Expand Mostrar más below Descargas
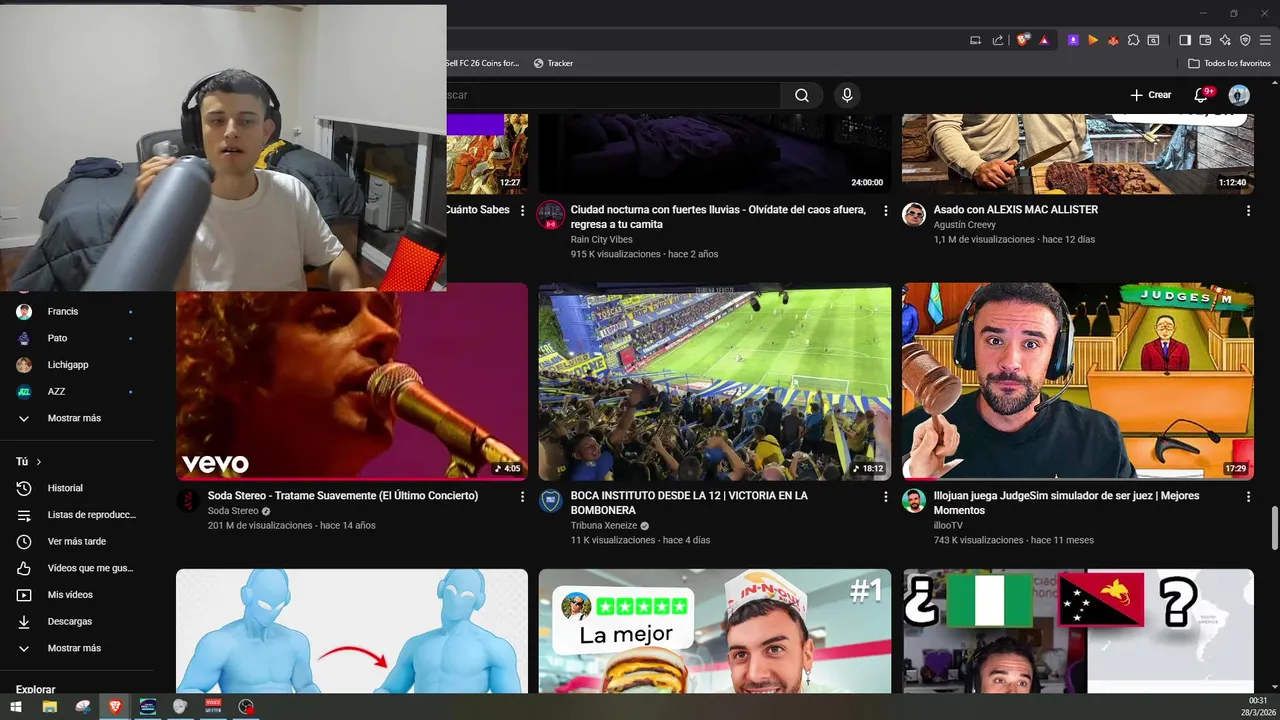1280x720 pixels. [76, 648]
